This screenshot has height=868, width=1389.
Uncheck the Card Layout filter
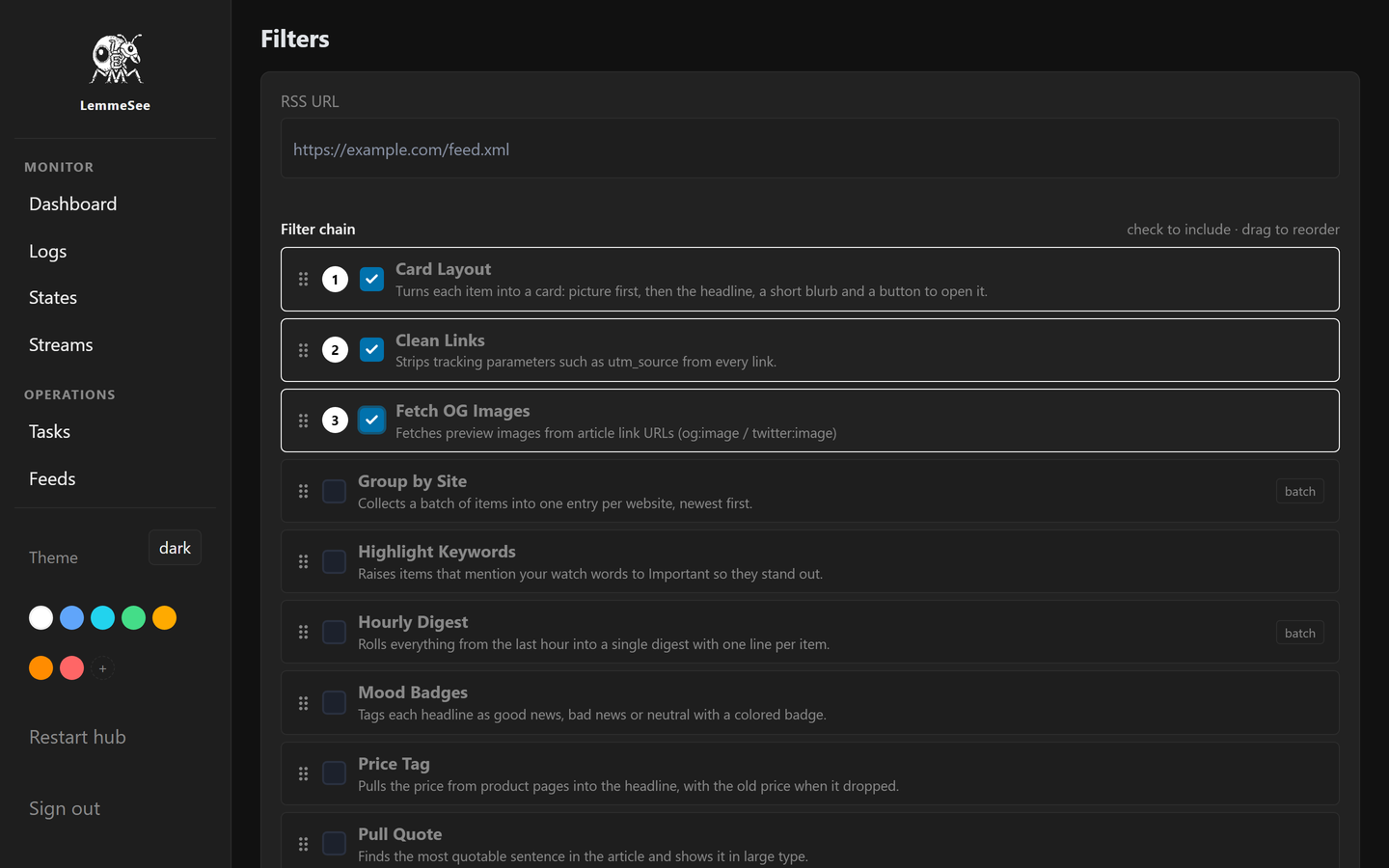coord(371,279)
